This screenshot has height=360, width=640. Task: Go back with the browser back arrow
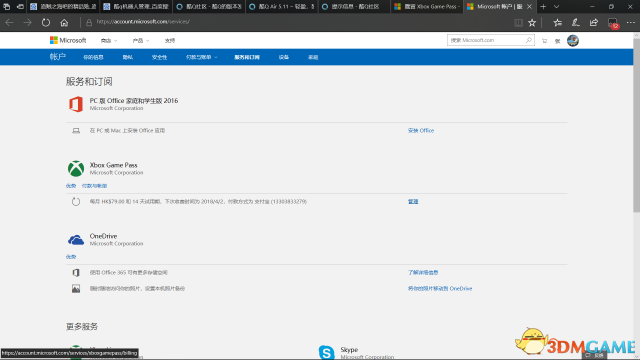point(9,22)
